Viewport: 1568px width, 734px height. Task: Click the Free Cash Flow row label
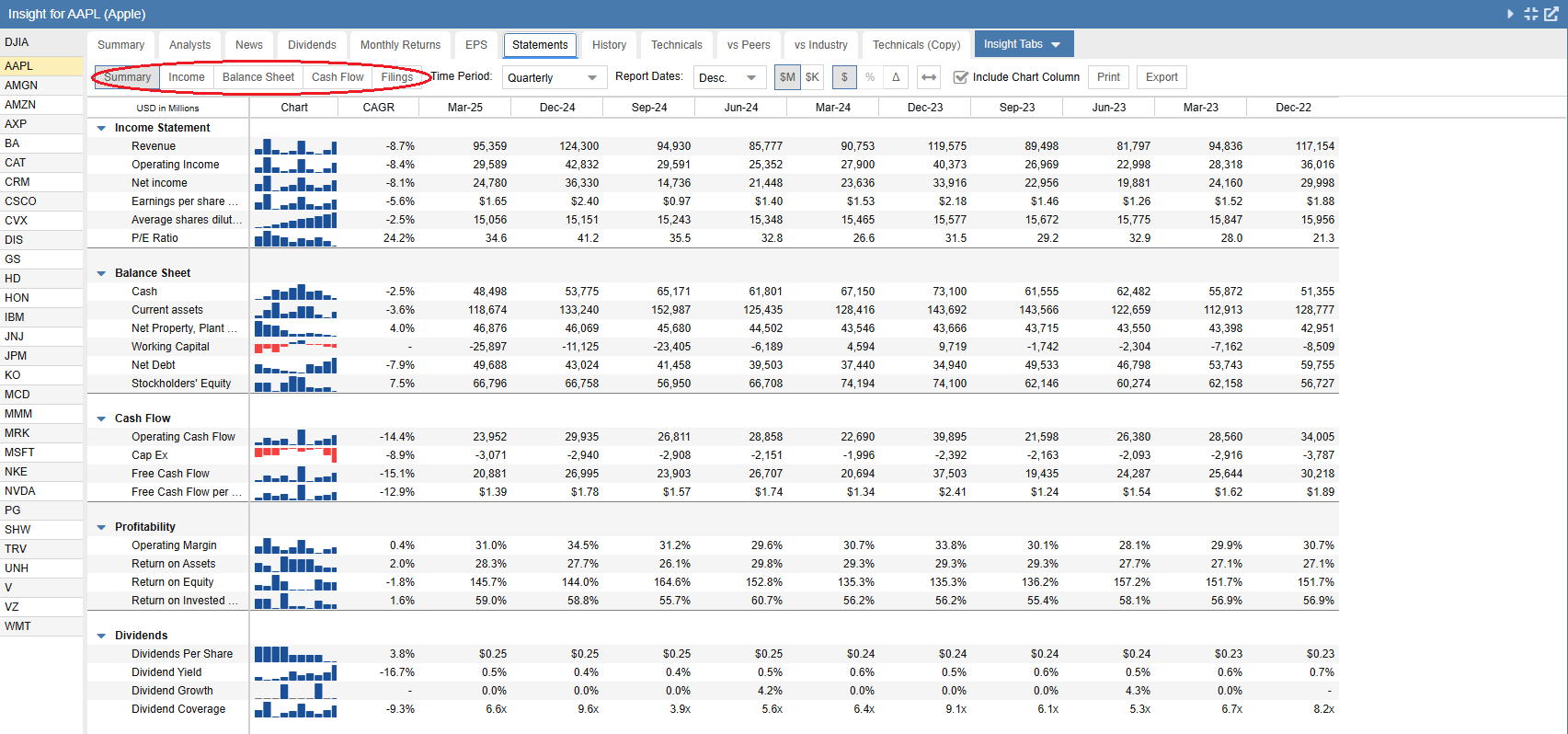point(170,474)
